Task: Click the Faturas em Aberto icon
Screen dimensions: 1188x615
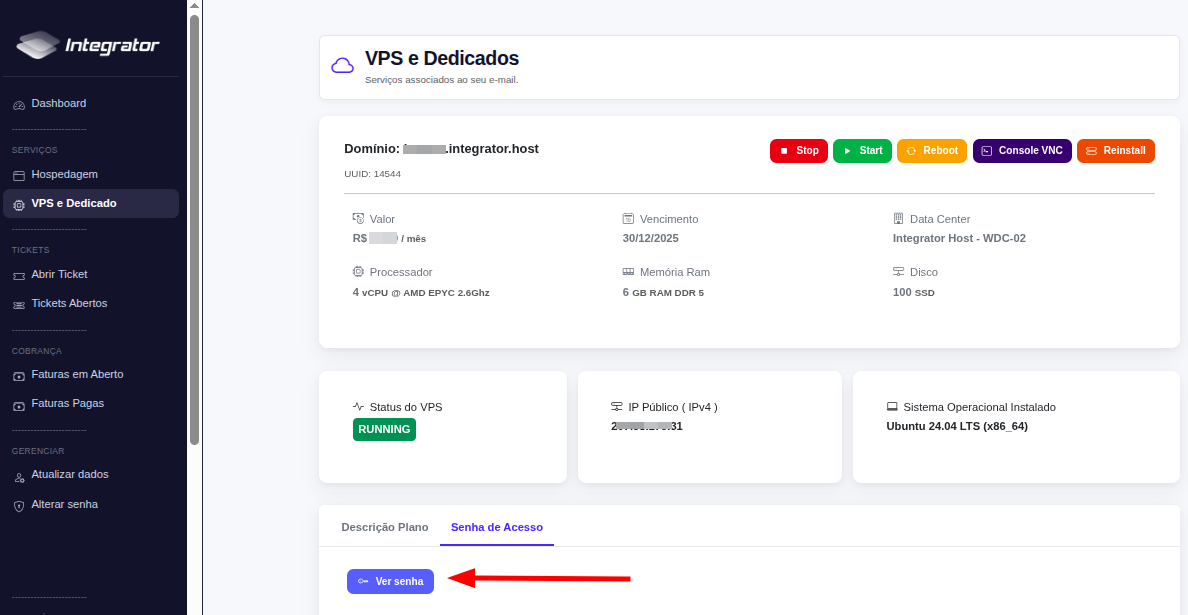Action: [x=19, y=376]
